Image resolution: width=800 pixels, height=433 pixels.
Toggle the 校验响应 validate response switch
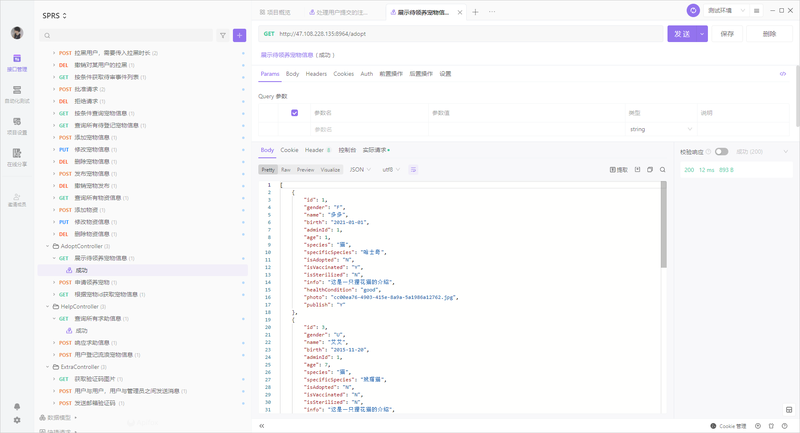coord(721,151)
